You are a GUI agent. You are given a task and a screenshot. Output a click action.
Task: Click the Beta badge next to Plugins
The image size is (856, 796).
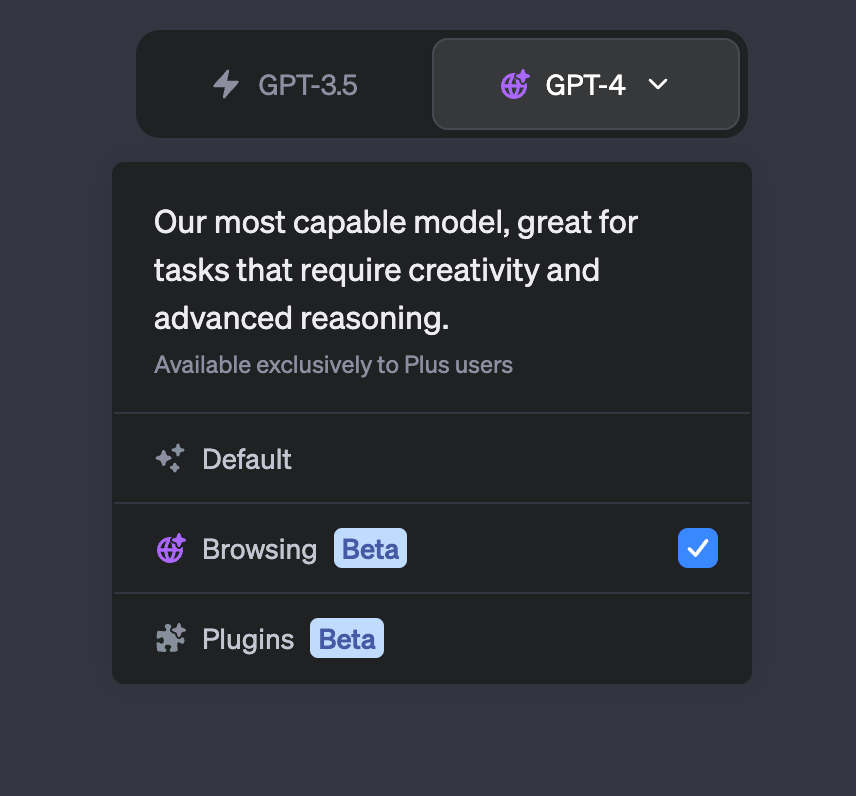[347, 638]
